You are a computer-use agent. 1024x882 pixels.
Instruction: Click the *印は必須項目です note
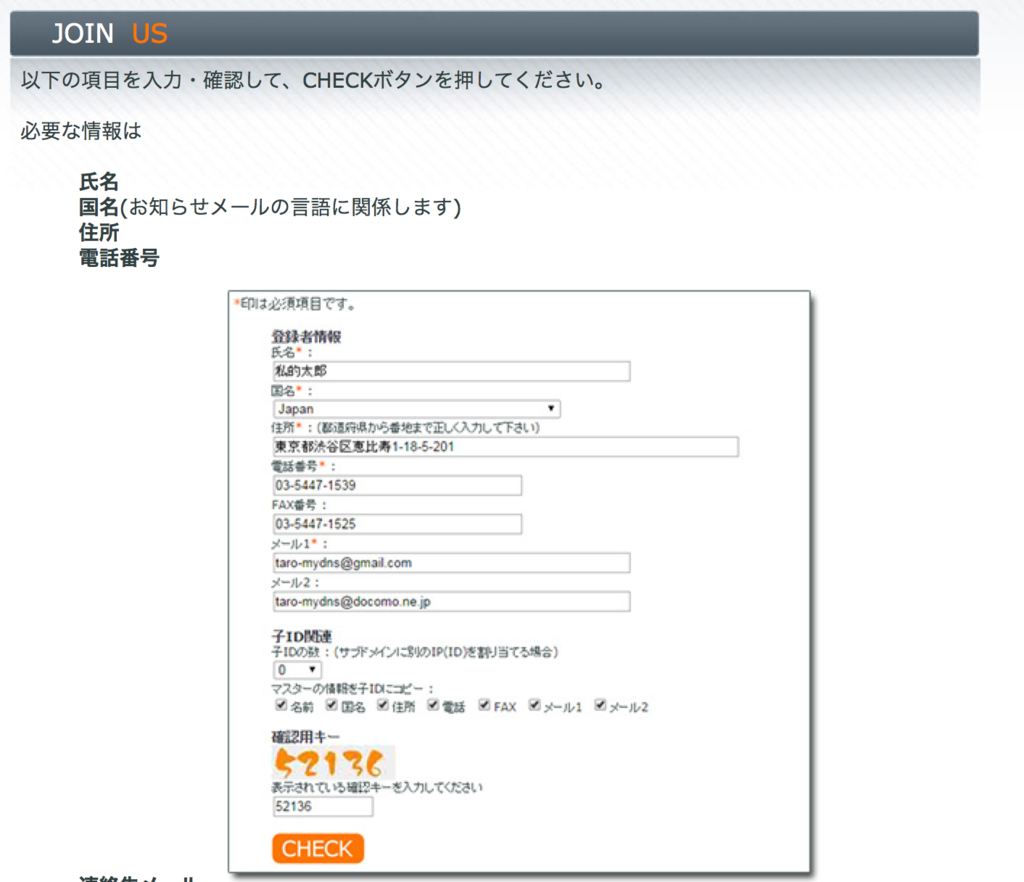[295, 304]
